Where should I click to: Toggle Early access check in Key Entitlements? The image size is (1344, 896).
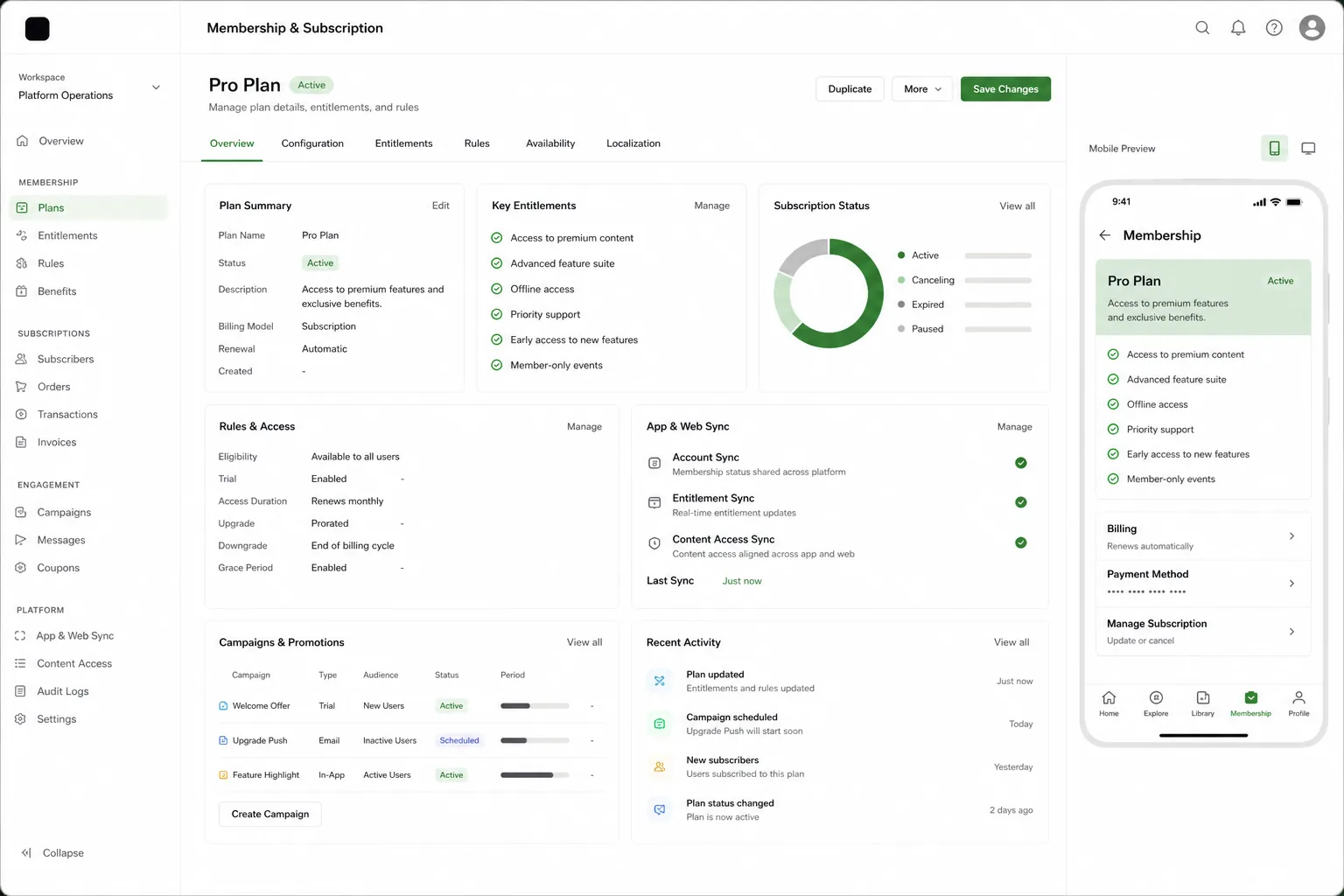click(497, 339)
